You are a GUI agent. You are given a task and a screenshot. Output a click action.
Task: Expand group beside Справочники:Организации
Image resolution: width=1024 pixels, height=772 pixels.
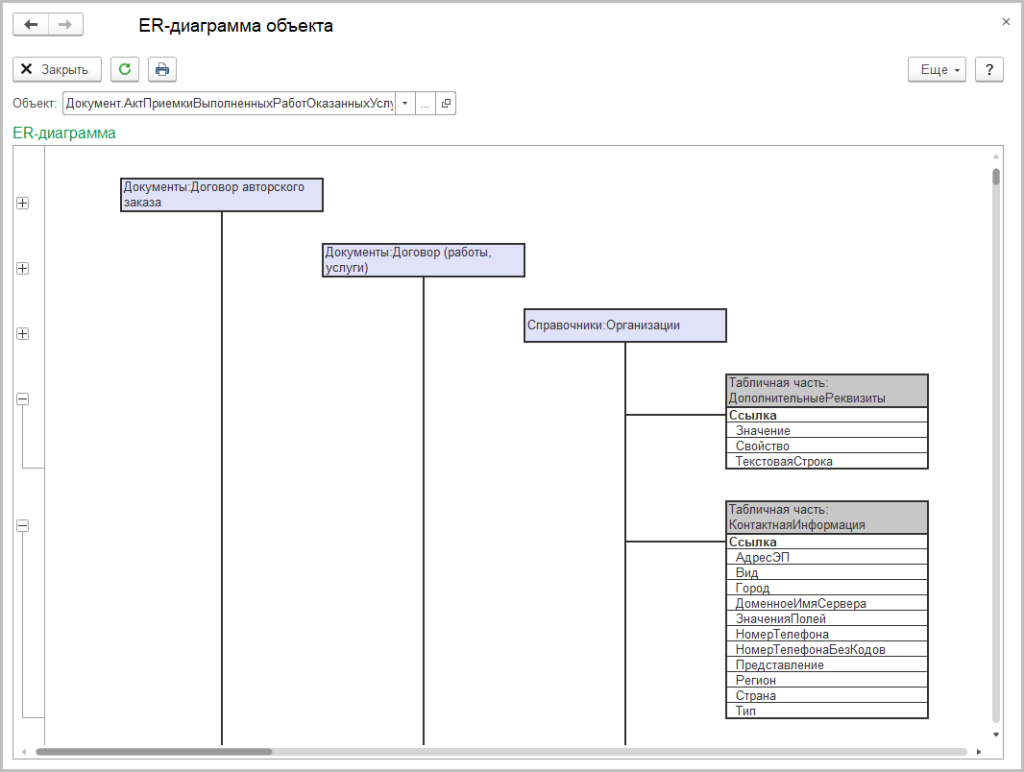(23, 333)
